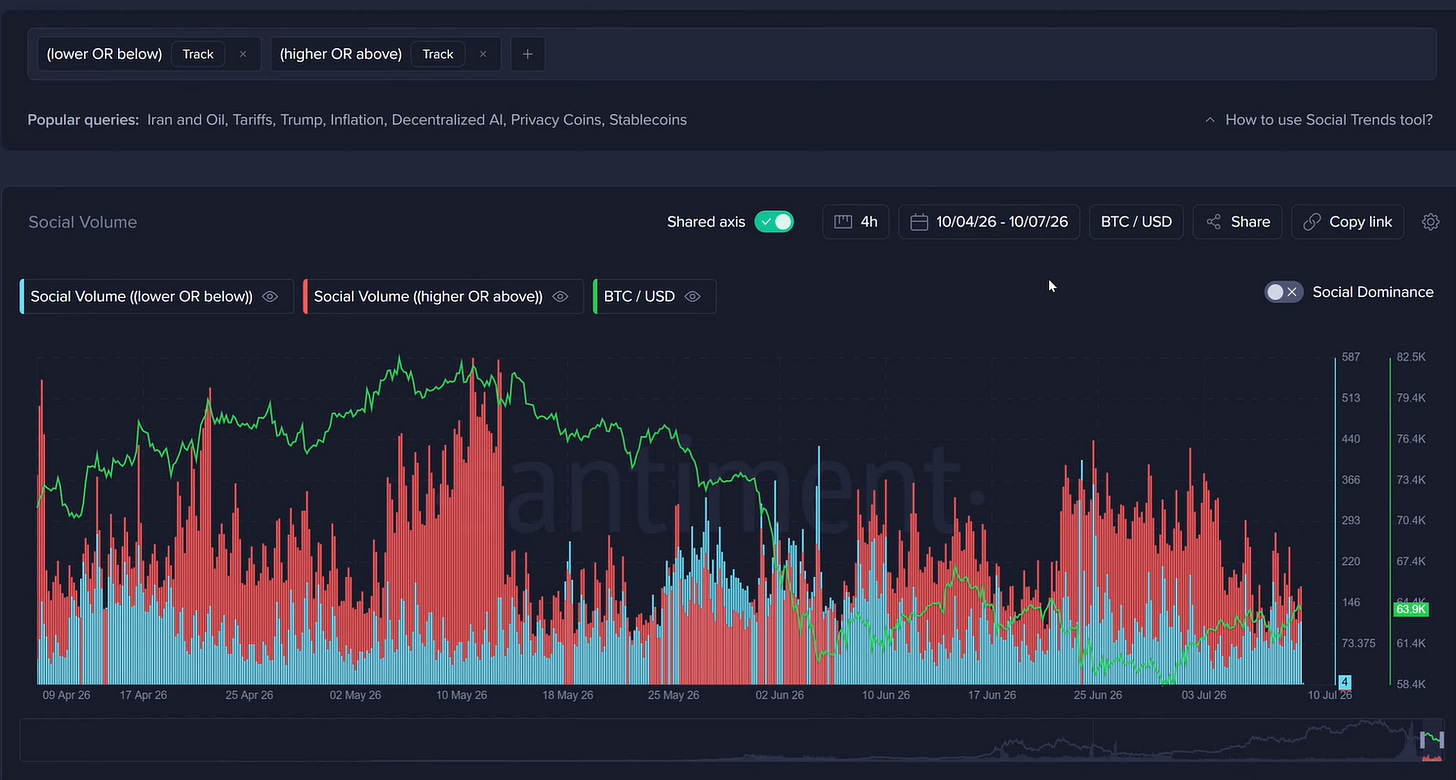Enable the Social Dominance toggle
1456x780 pixels.
tap(1284, 292)
